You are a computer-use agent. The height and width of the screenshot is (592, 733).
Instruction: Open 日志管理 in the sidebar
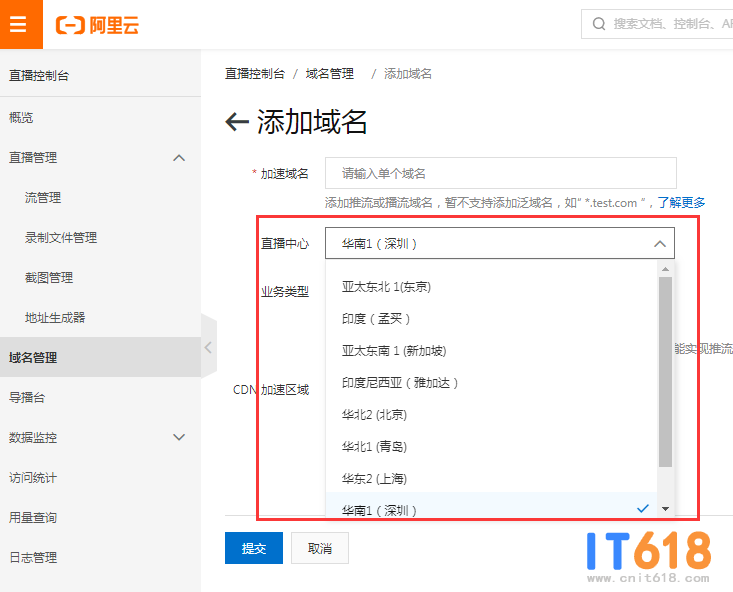pos(101,557)
